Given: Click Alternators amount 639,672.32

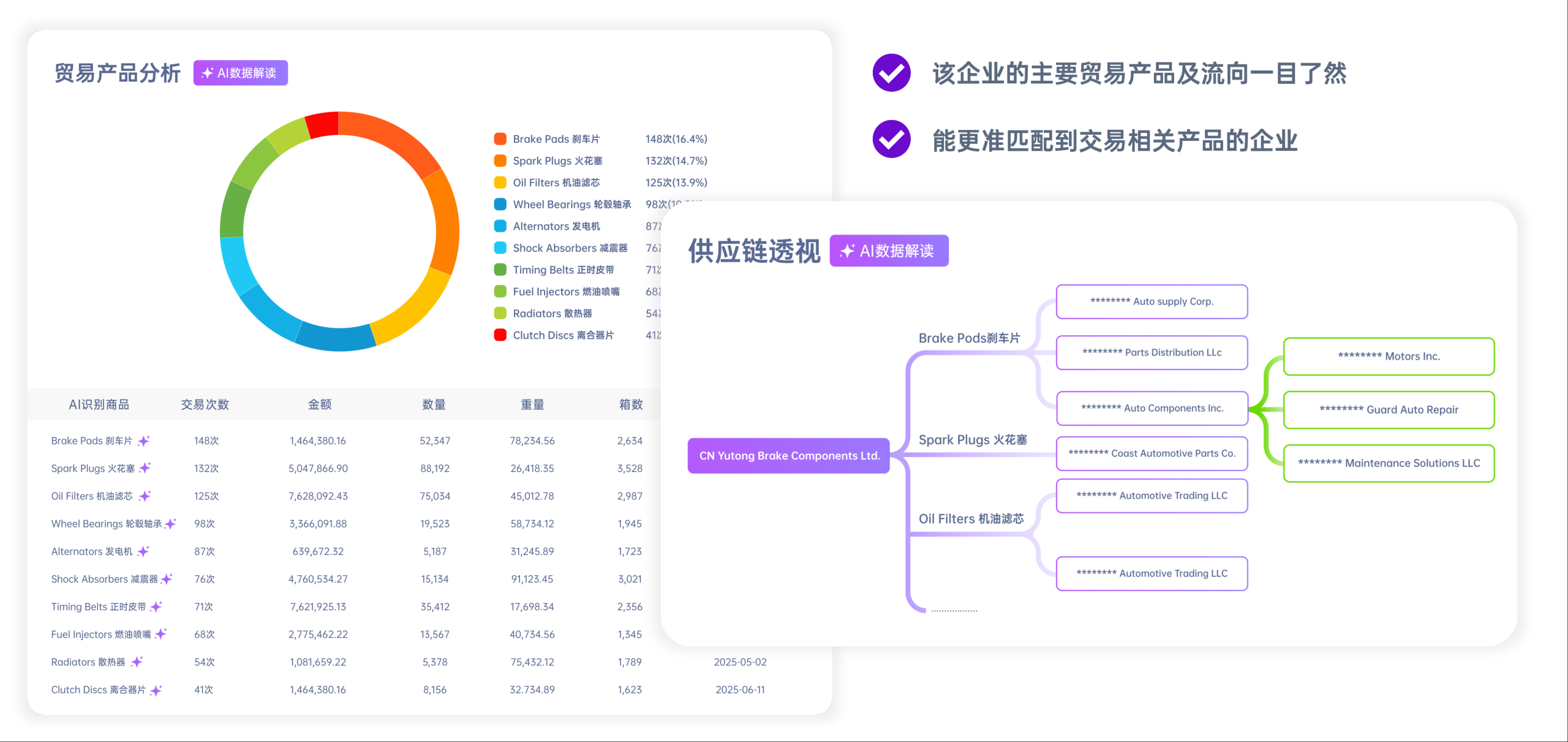Looking at the screenshot, I should click(x=318, y=551).
